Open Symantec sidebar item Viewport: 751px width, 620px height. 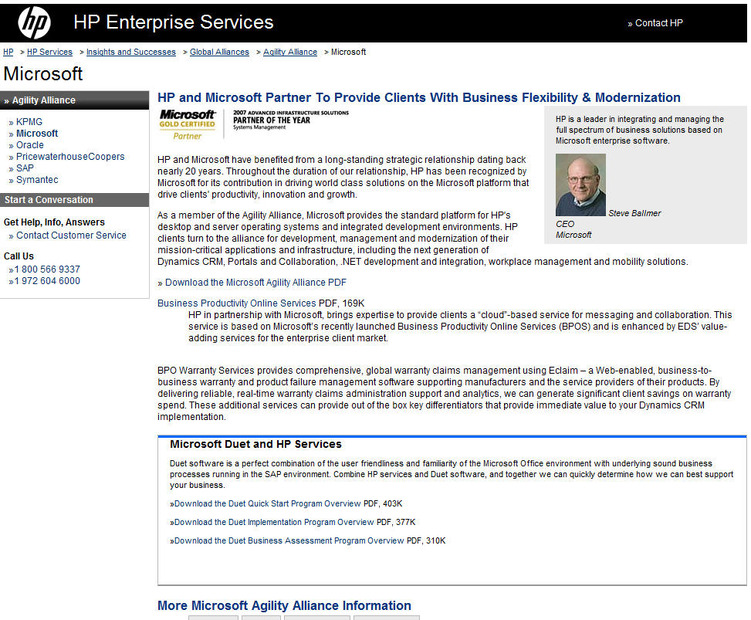coord(37,180)
